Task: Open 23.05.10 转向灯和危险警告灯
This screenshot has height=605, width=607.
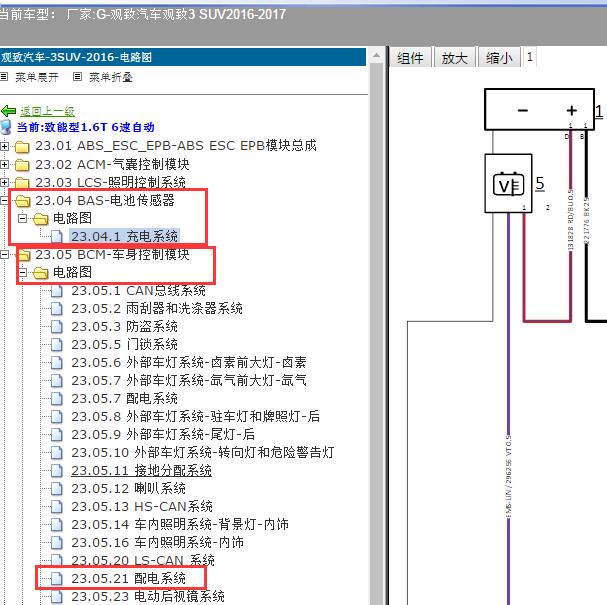Action: [203, 452]
